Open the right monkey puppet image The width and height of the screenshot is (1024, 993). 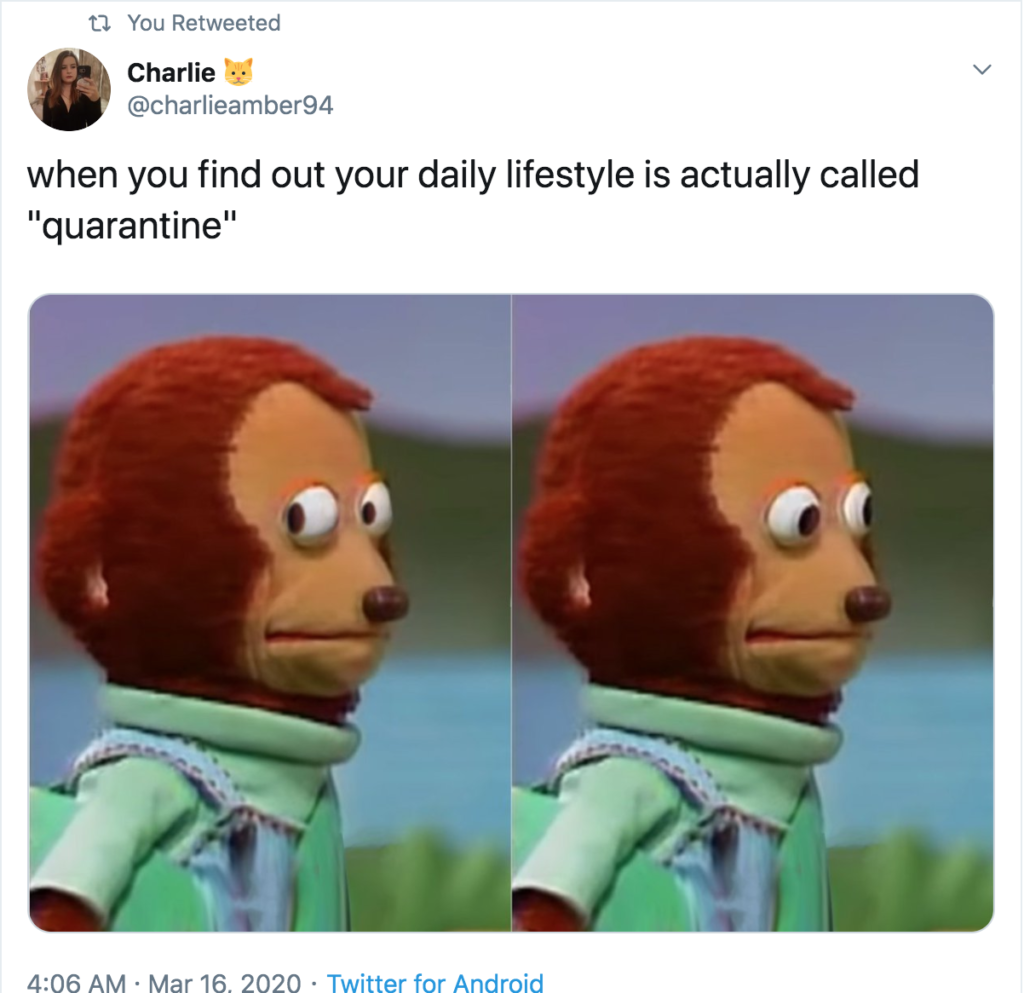[x=753, y=612]
